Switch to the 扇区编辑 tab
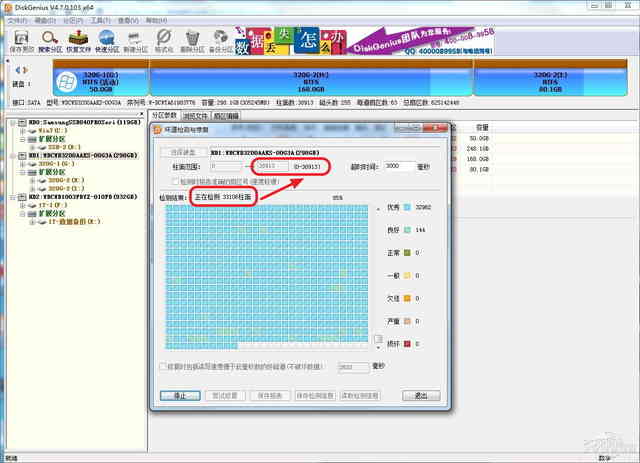Image resolution: width=640 pixels, height=463 pixels. 226,116
